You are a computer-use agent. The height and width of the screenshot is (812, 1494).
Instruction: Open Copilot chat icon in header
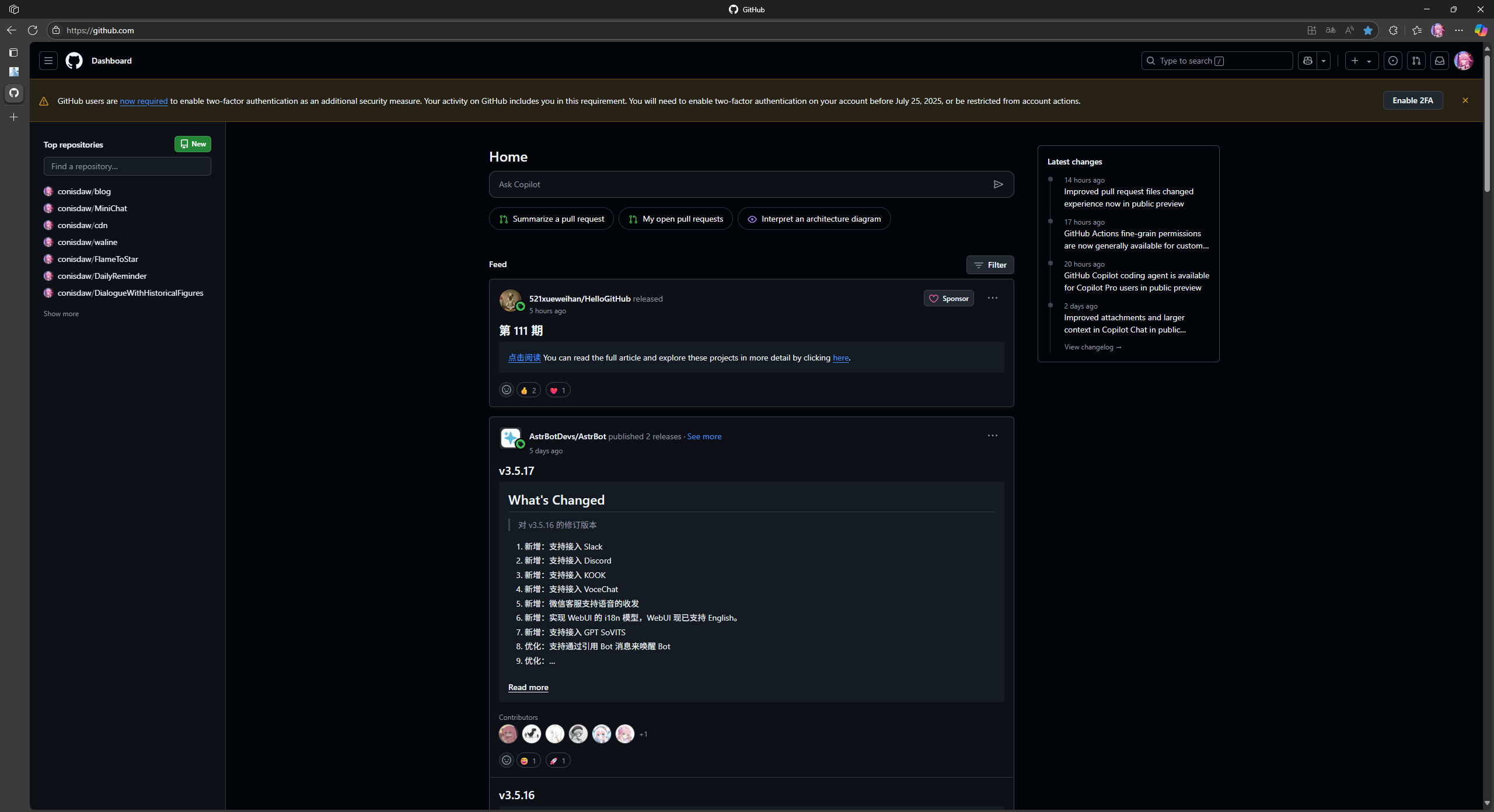pos(1308,61)
